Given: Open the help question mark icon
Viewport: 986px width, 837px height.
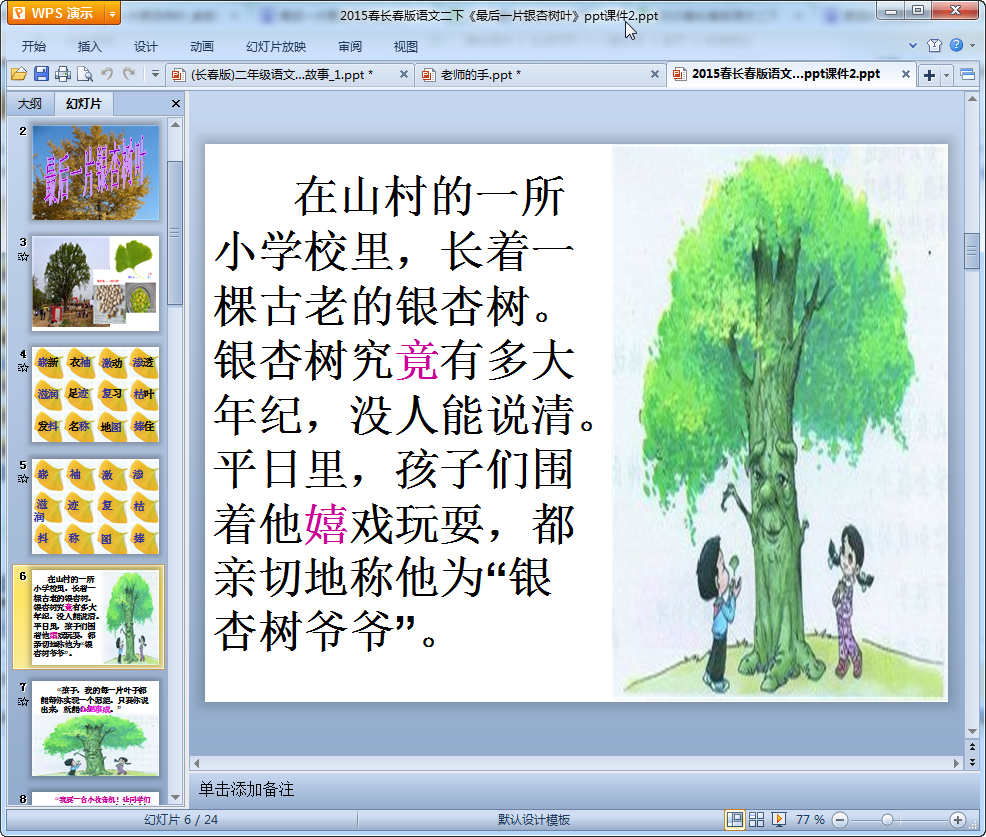Looking at the screenshot, I should [x=956, y=45].
